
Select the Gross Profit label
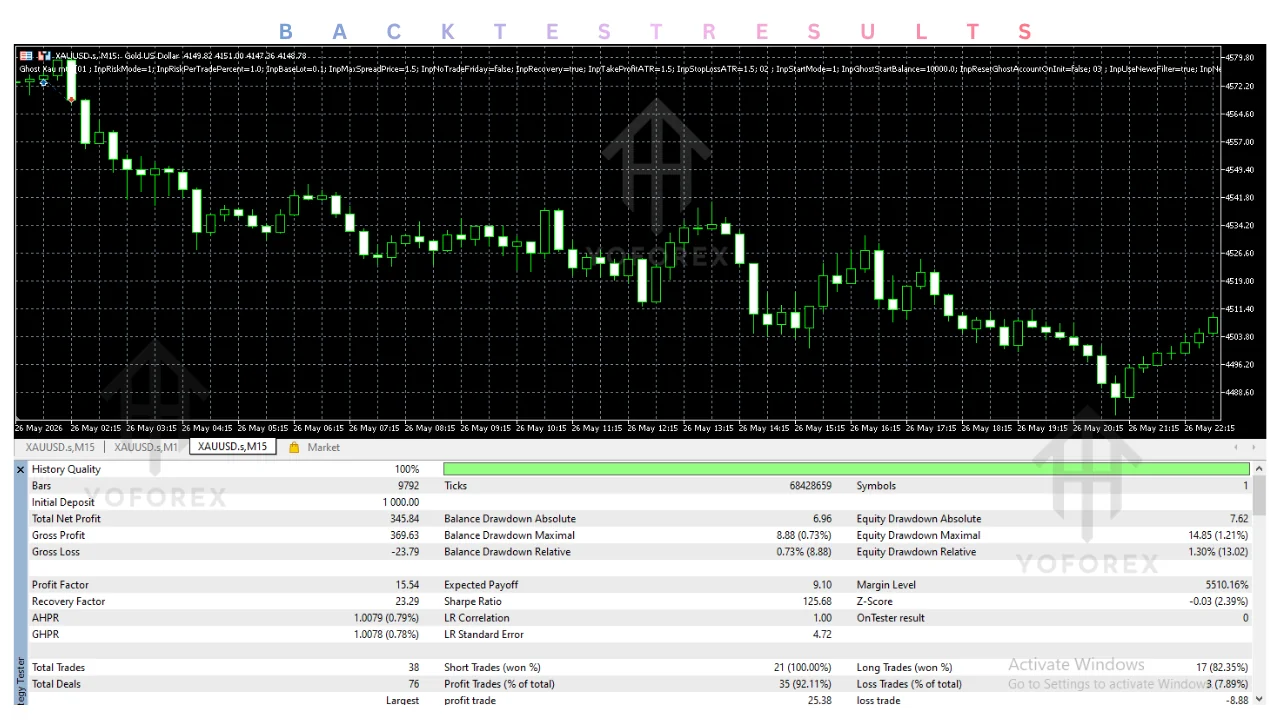pyautogui.click(x=58, y=535)
